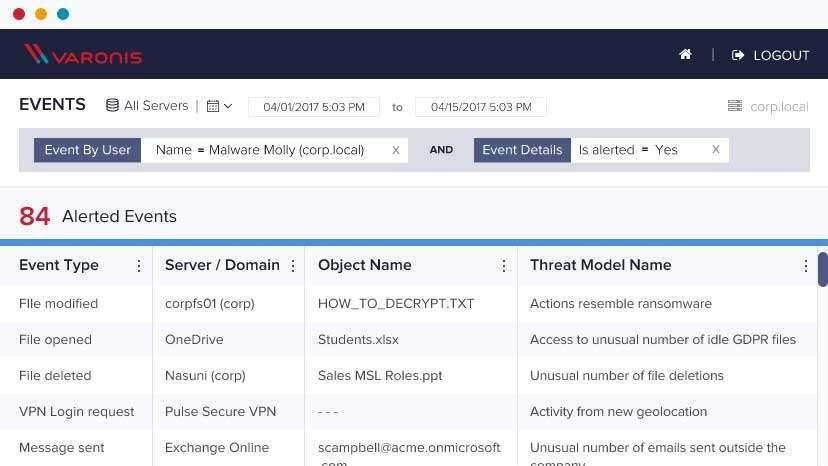Edit the end date 04/15/2017 field
This screenshot has height=466, width=828.
(480, 107)
